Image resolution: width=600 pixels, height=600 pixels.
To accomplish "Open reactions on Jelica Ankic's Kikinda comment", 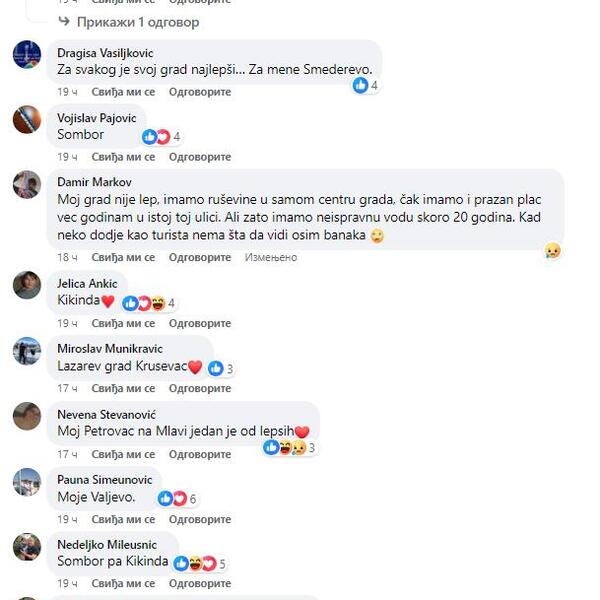I will pos(148,303).
